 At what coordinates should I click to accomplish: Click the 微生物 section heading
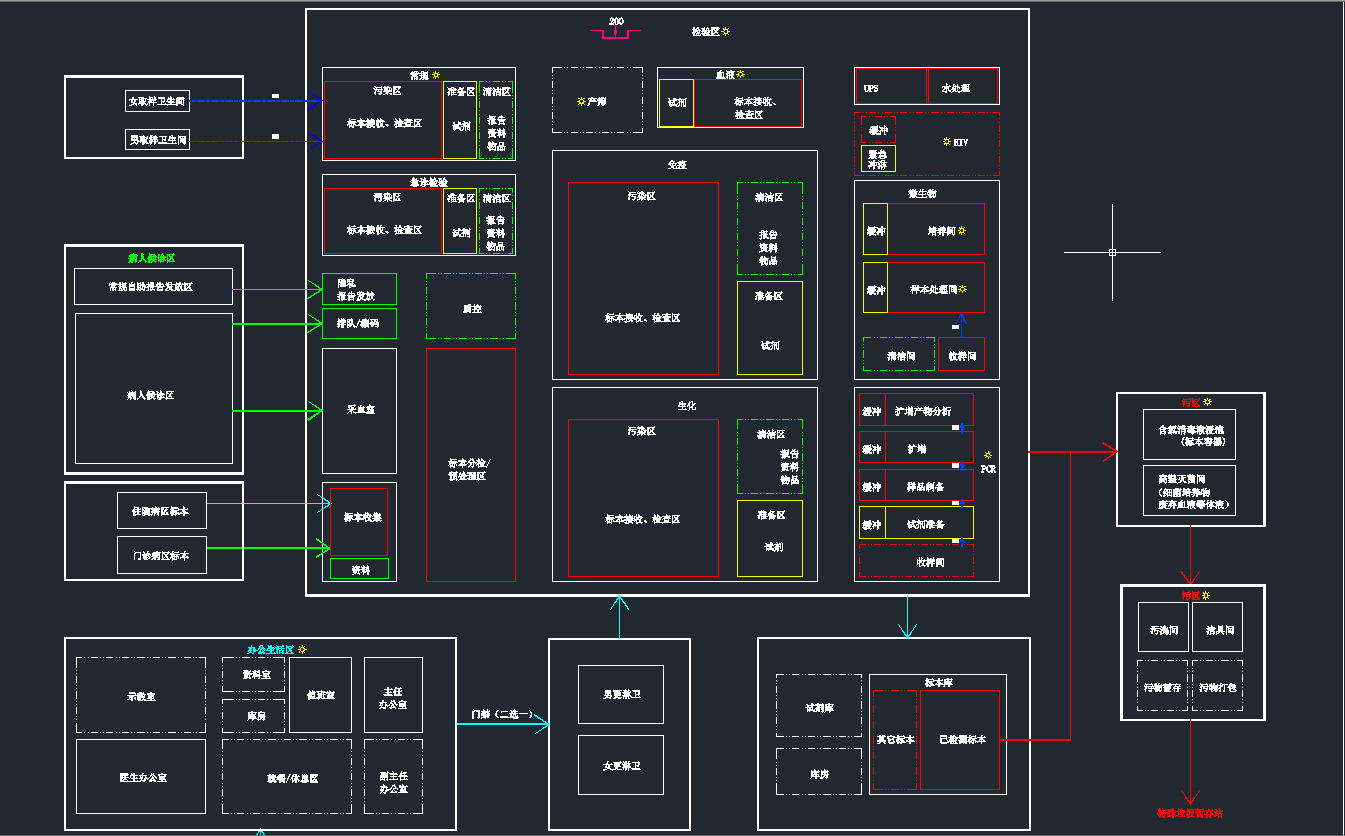pyautogui.click(x=921, y=193)
